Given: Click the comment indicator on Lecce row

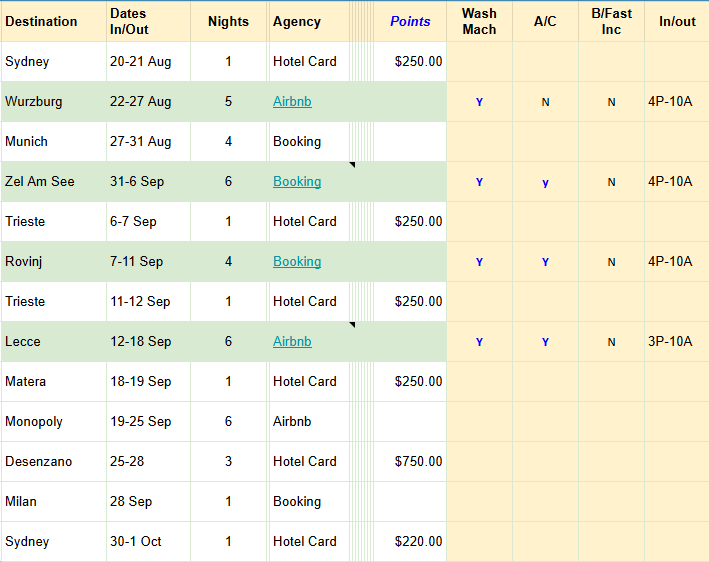Looking at the screenshot, I should point(353,325).
